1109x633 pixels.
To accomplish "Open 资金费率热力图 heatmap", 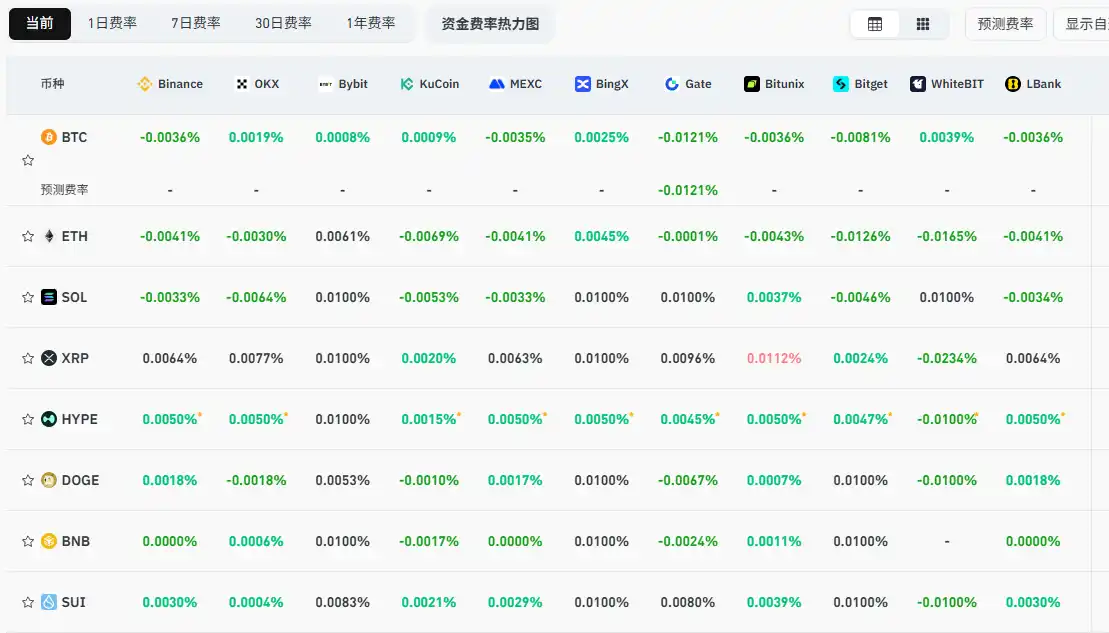I will pos(490,24).
